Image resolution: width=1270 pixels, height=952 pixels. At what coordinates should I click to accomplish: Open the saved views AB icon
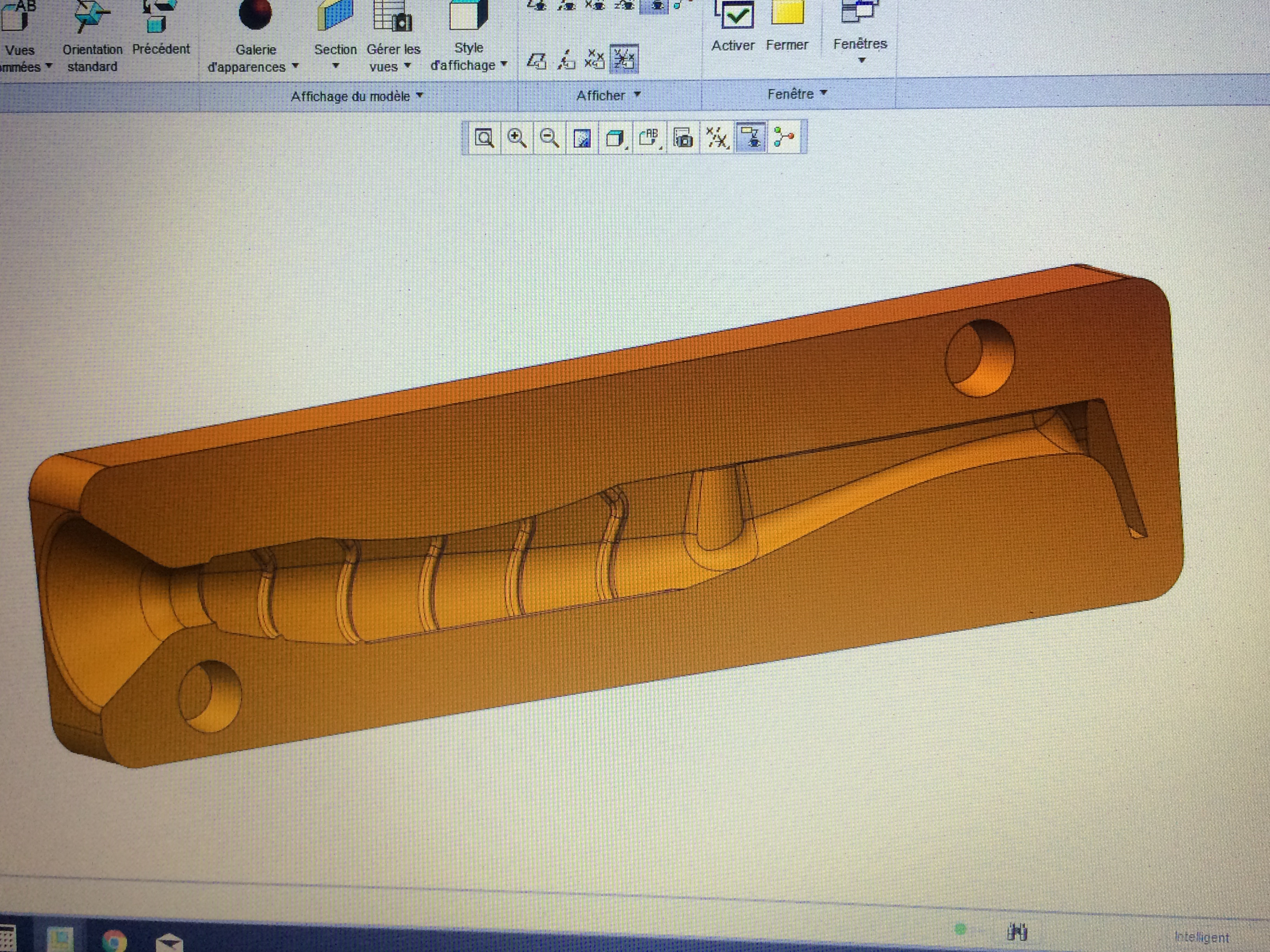coord(649,138)
